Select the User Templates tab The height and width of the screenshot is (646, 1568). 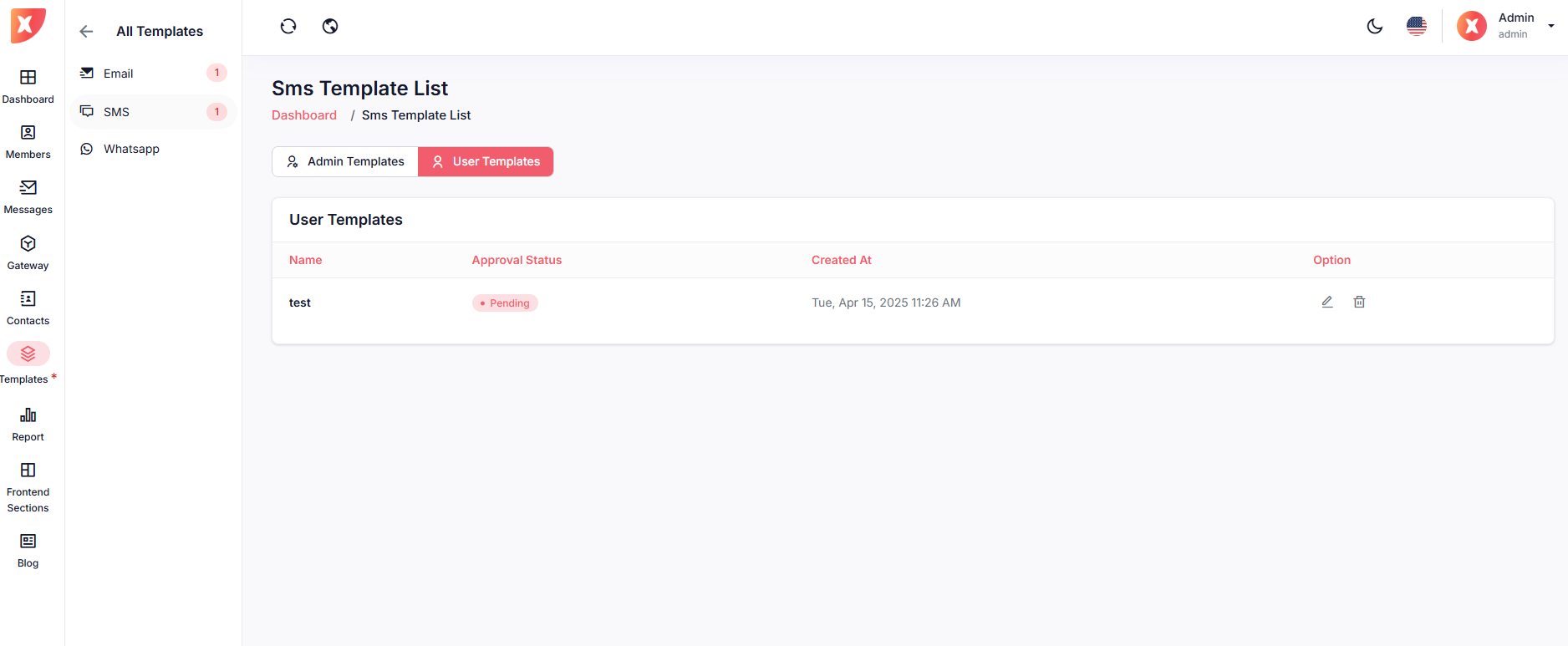(x=486, y=161)
